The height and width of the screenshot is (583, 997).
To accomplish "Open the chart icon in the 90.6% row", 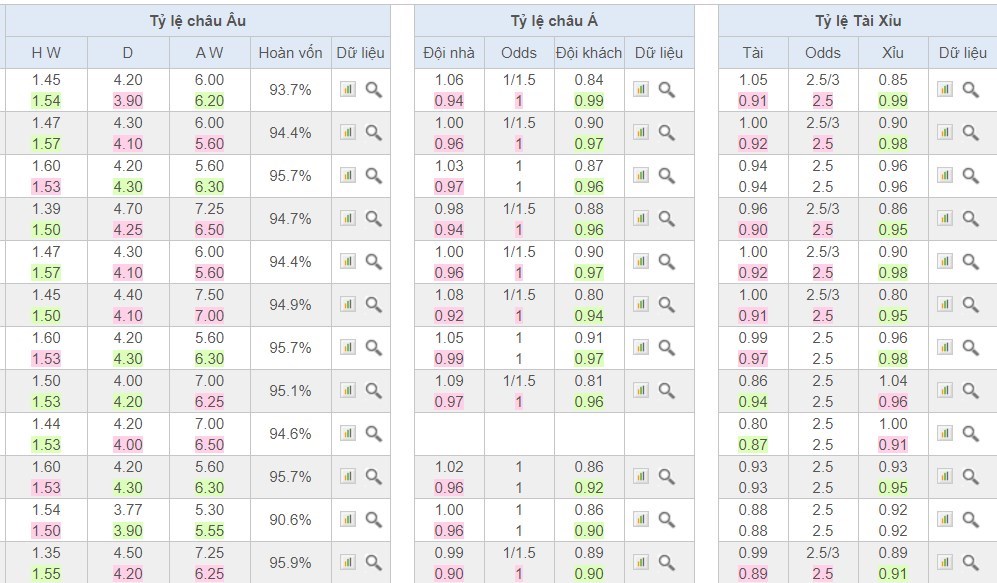I will (x=347, y=520).
